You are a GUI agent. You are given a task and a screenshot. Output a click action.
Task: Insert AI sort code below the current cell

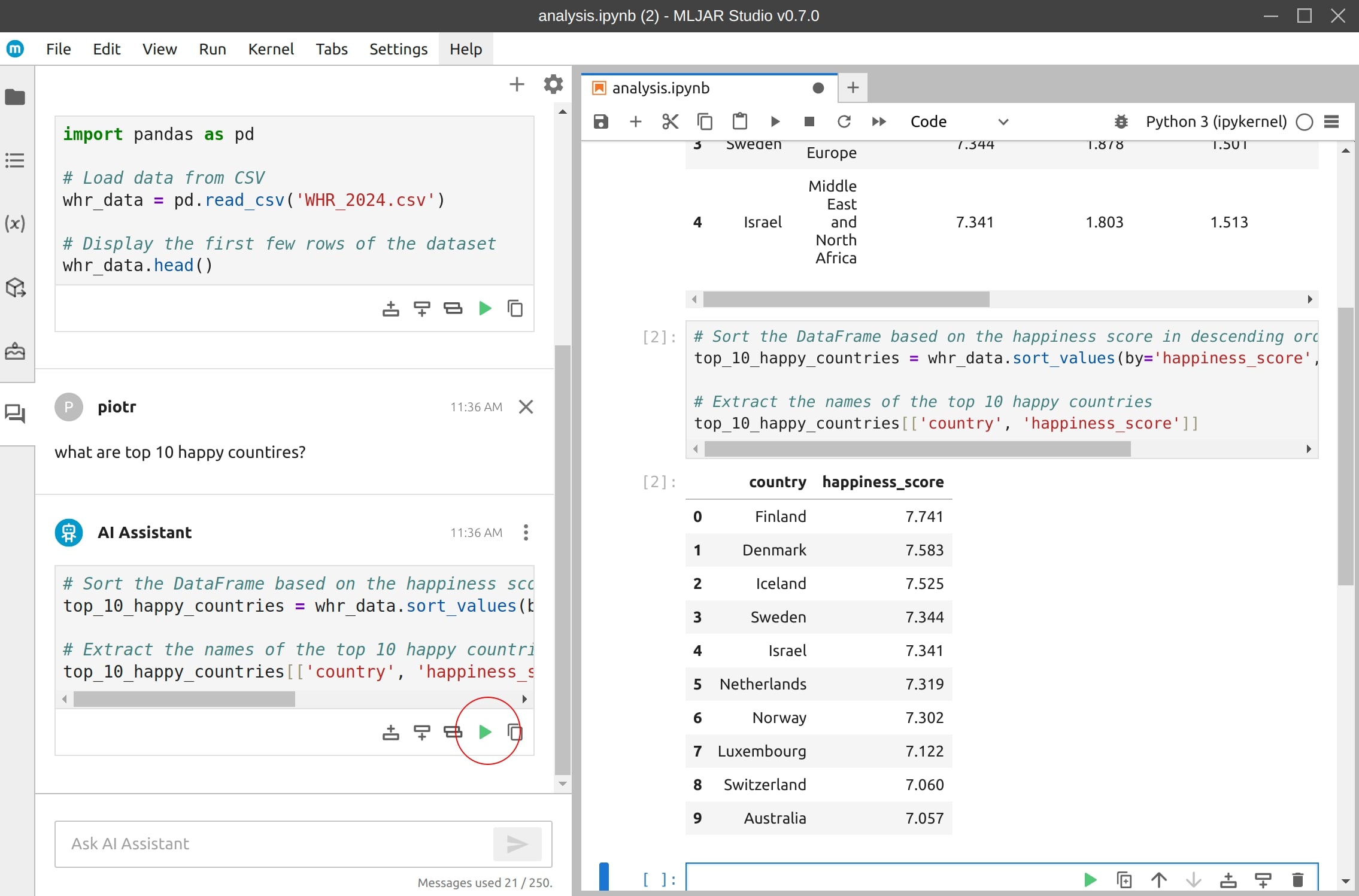point(422,731)
